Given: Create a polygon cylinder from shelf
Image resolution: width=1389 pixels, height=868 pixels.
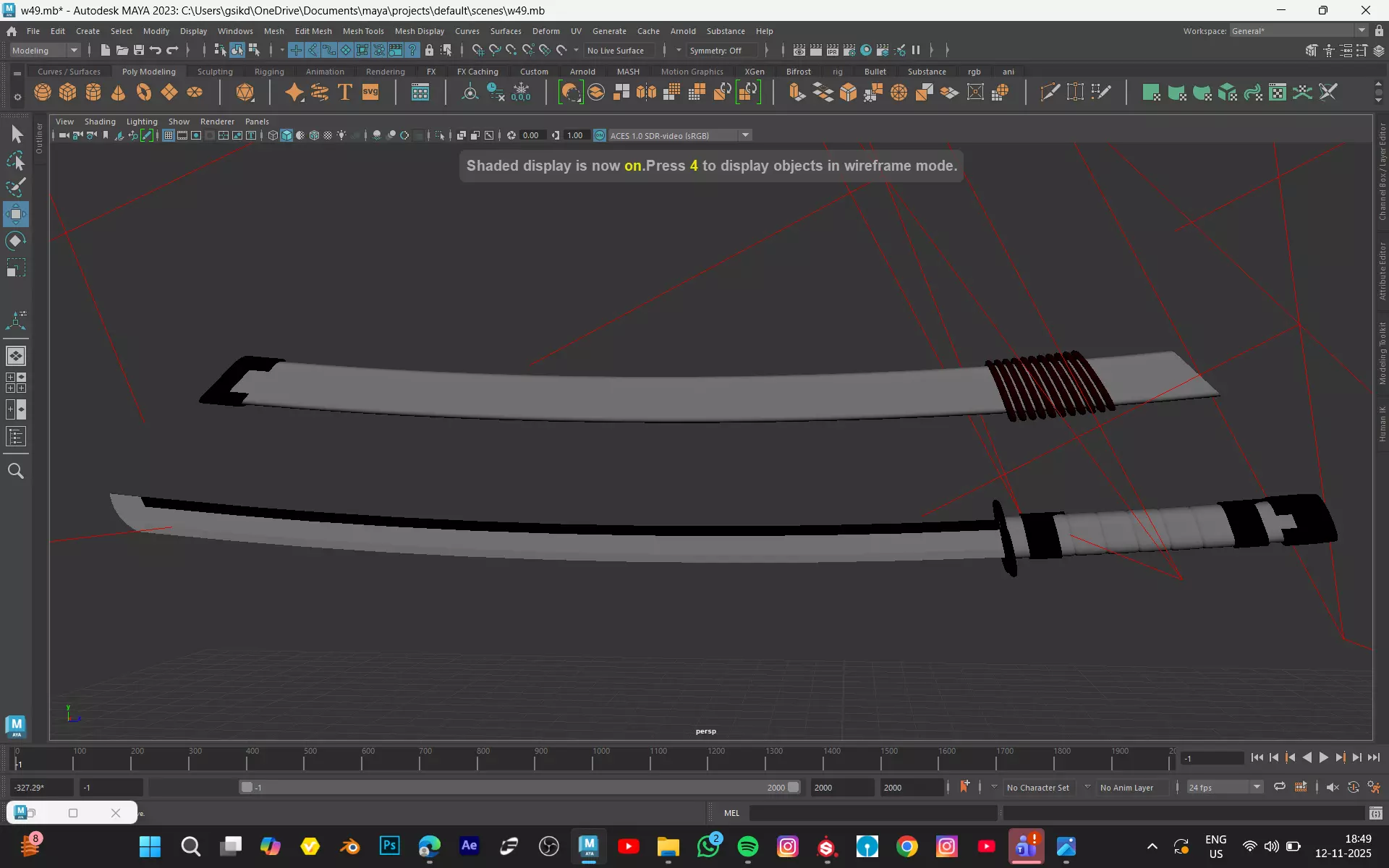Looking at the screenshot, I should (93, 93).
